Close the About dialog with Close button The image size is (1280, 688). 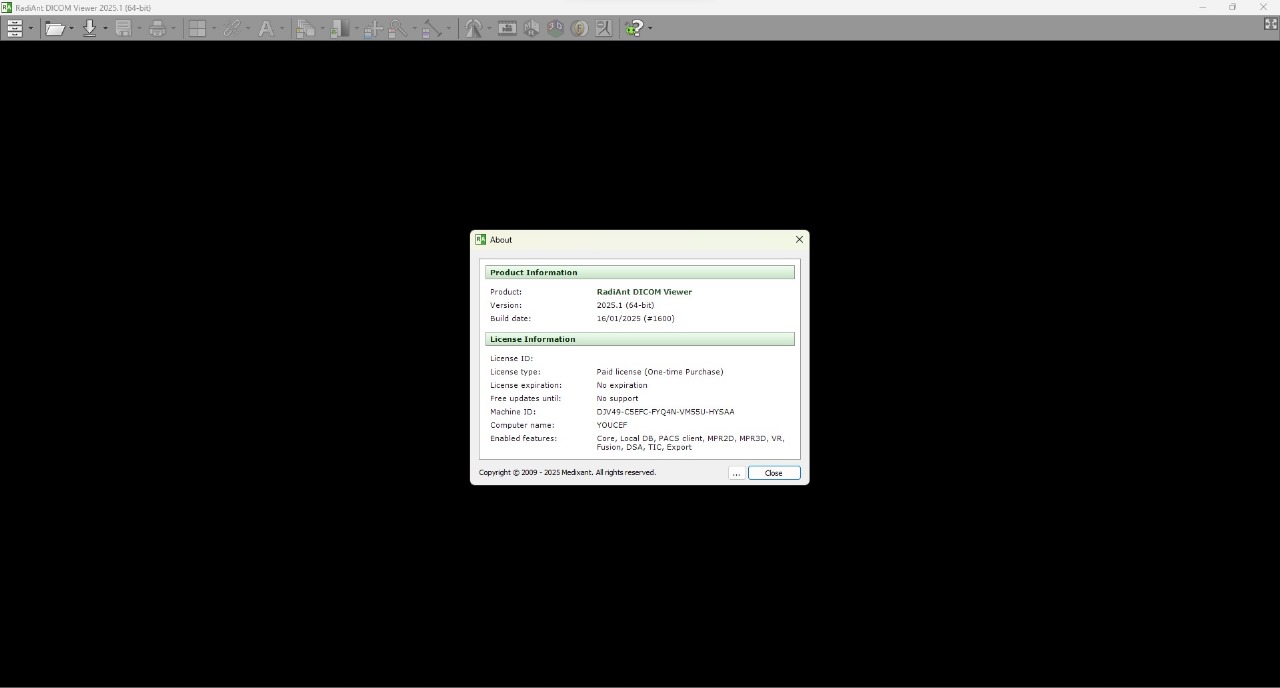[774, 473]
